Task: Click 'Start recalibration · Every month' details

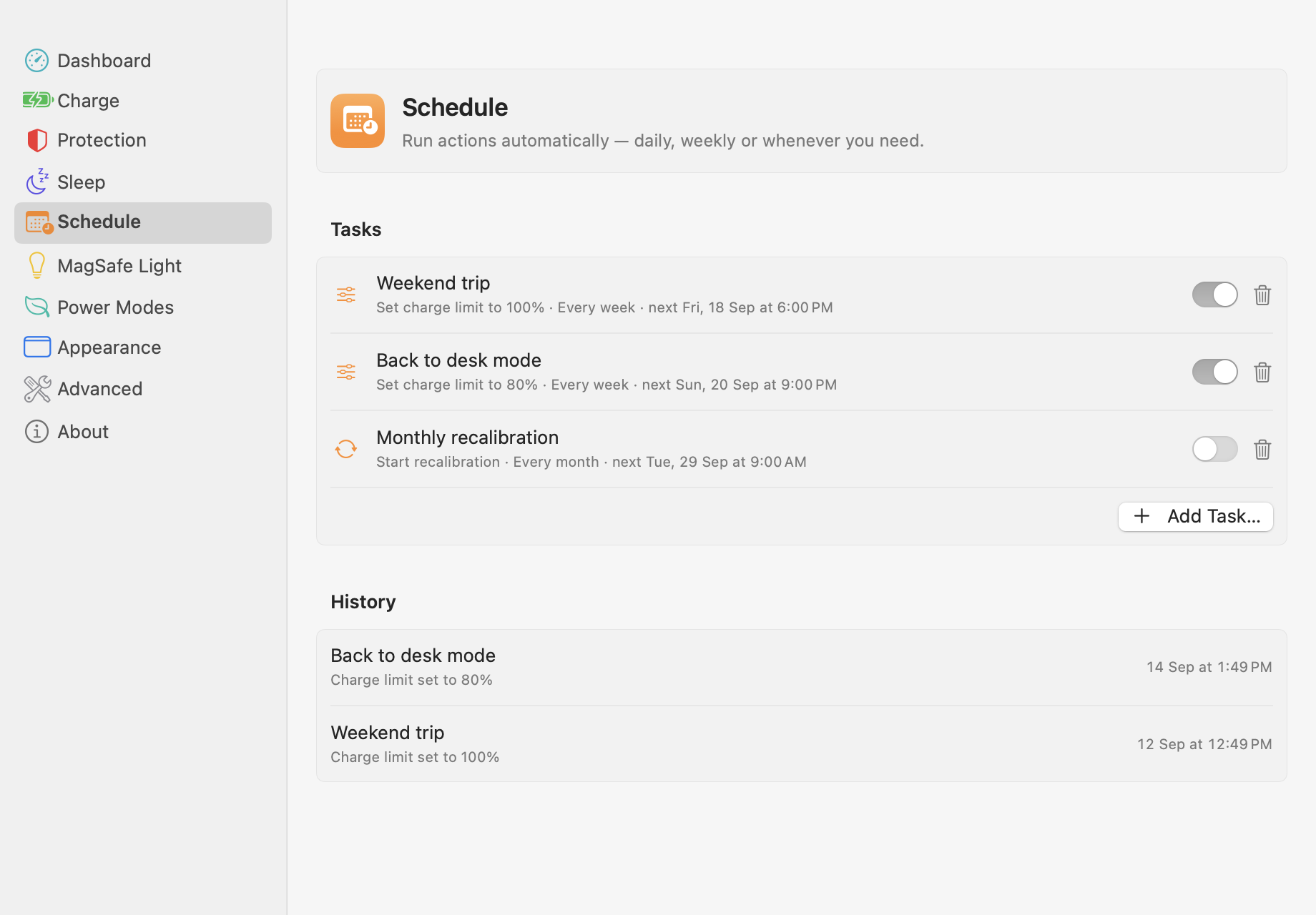Action: pos(591,462)
